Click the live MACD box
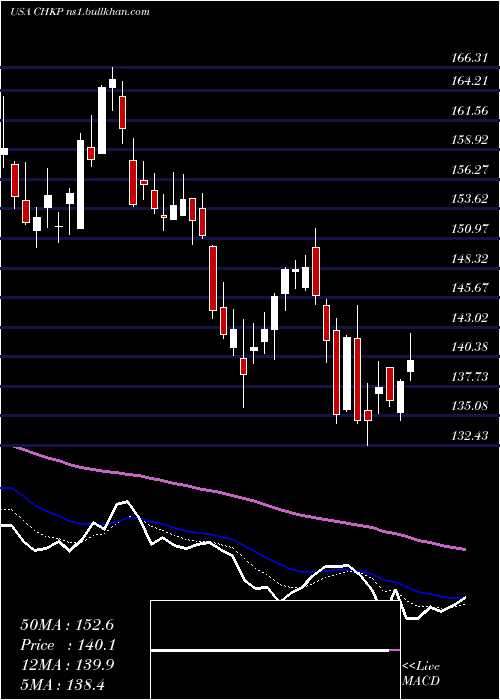The image size is (500, 700). pyautogui.click(x=275, y=650)
